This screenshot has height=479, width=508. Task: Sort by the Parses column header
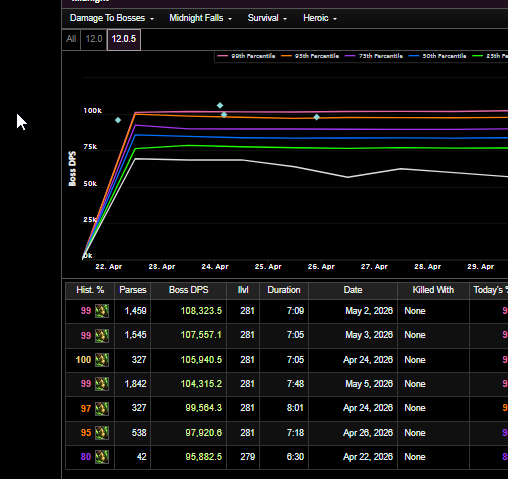tap(133, 290)
